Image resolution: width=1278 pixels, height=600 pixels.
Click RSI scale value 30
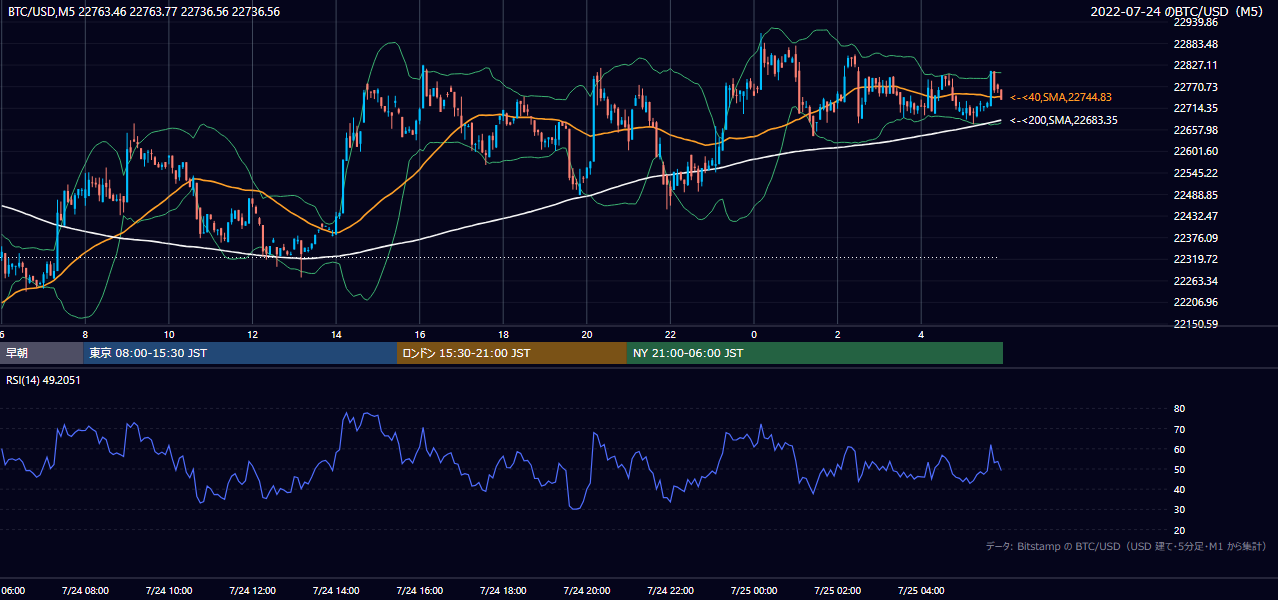1179,510
